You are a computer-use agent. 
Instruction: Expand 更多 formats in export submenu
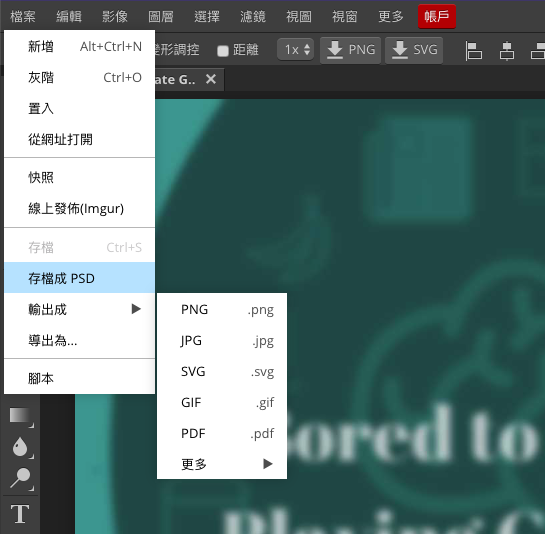click(222, 464)
